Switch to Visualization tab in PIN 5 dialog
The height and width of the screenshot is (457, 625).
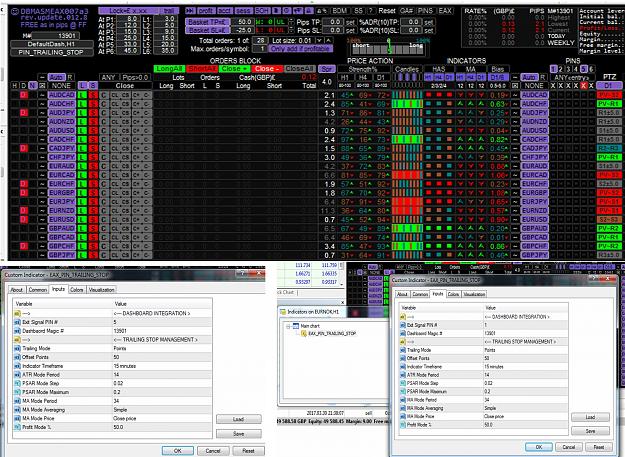(101, 290)
